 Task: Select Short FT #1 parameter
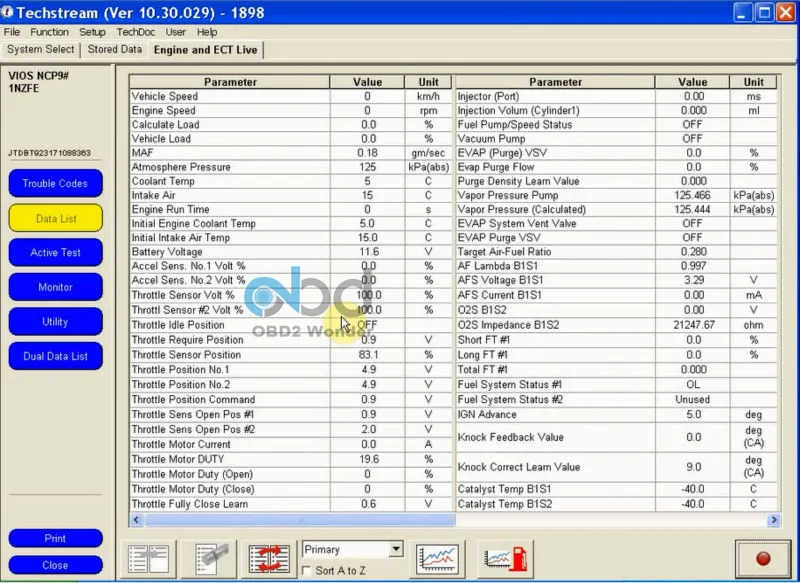pyautogui.click(x=555, y=340)
